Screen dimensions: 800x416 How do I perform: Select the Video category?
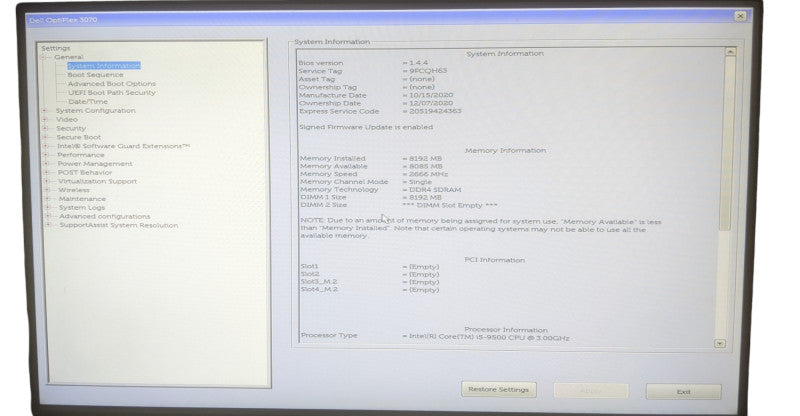tap(67, 119)
